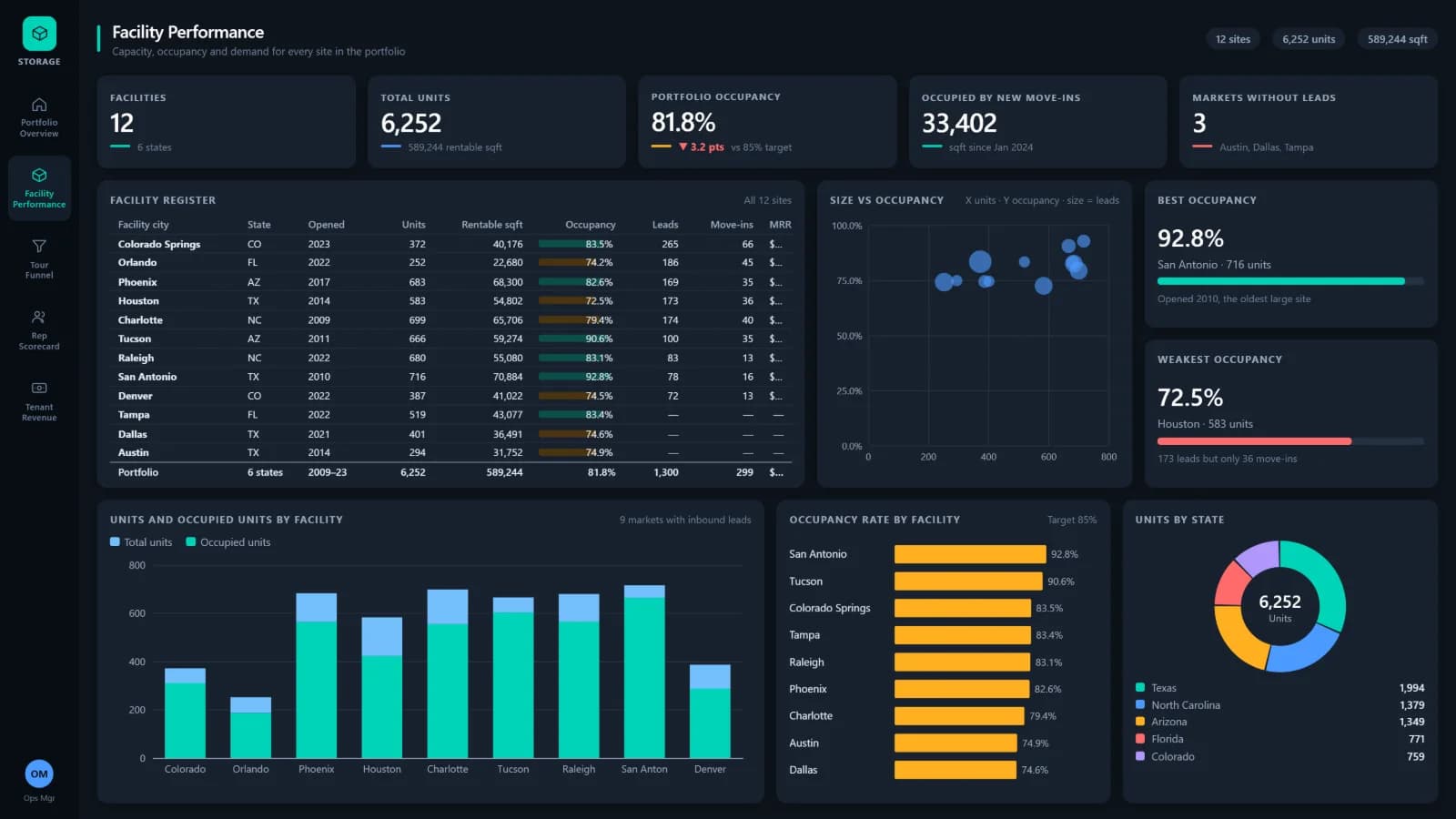Sort table by Facility city column

[x=143, y=225]
